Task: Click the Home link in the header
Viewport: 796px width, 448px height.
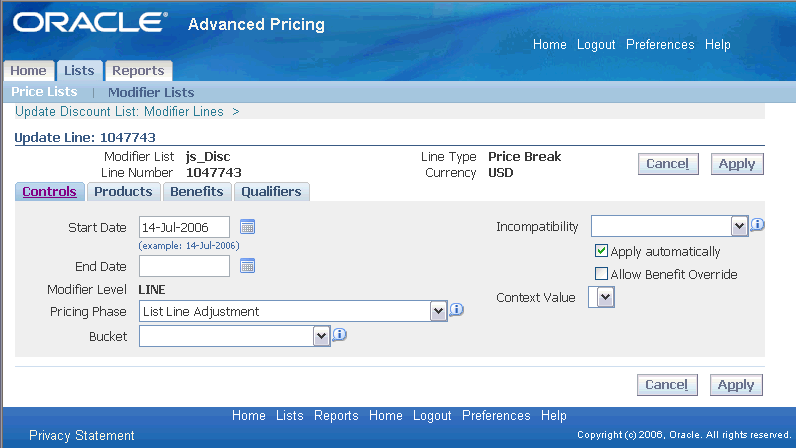Action: pyautogui.click(x=549, y=45)
